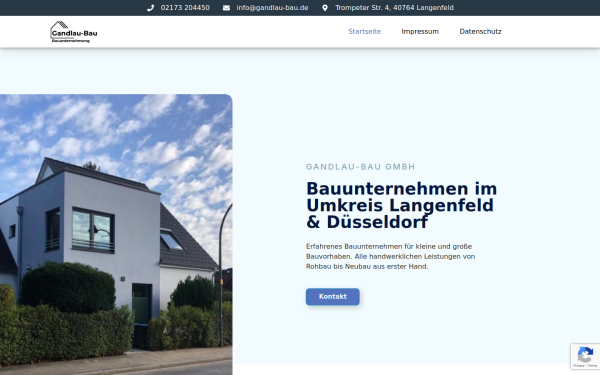
Task: Open the Datenschutz page
Action: tap(481, 32)
